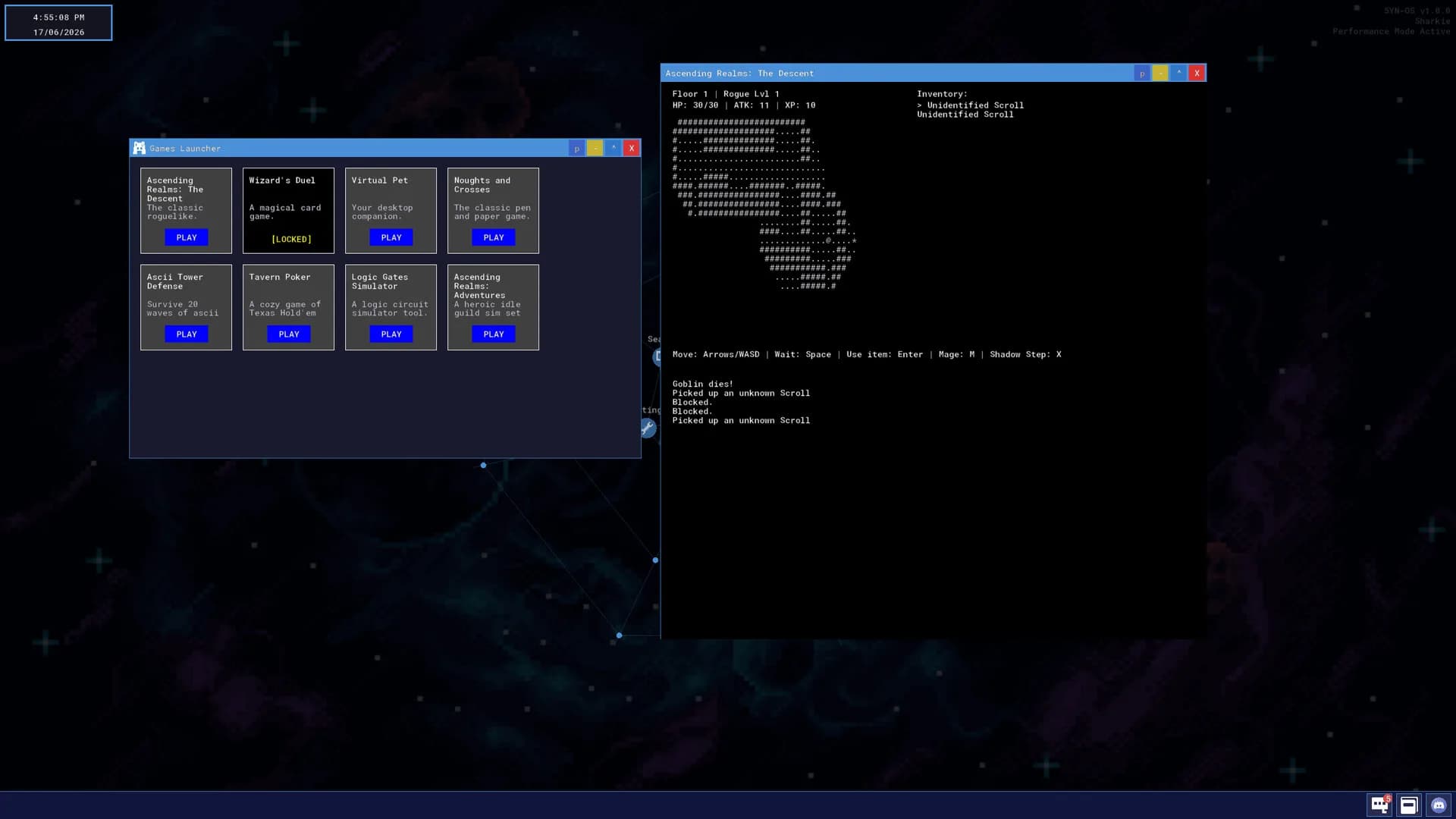
Task: Click the HP: 30/30 stats line
Action: tap(743, 105)
